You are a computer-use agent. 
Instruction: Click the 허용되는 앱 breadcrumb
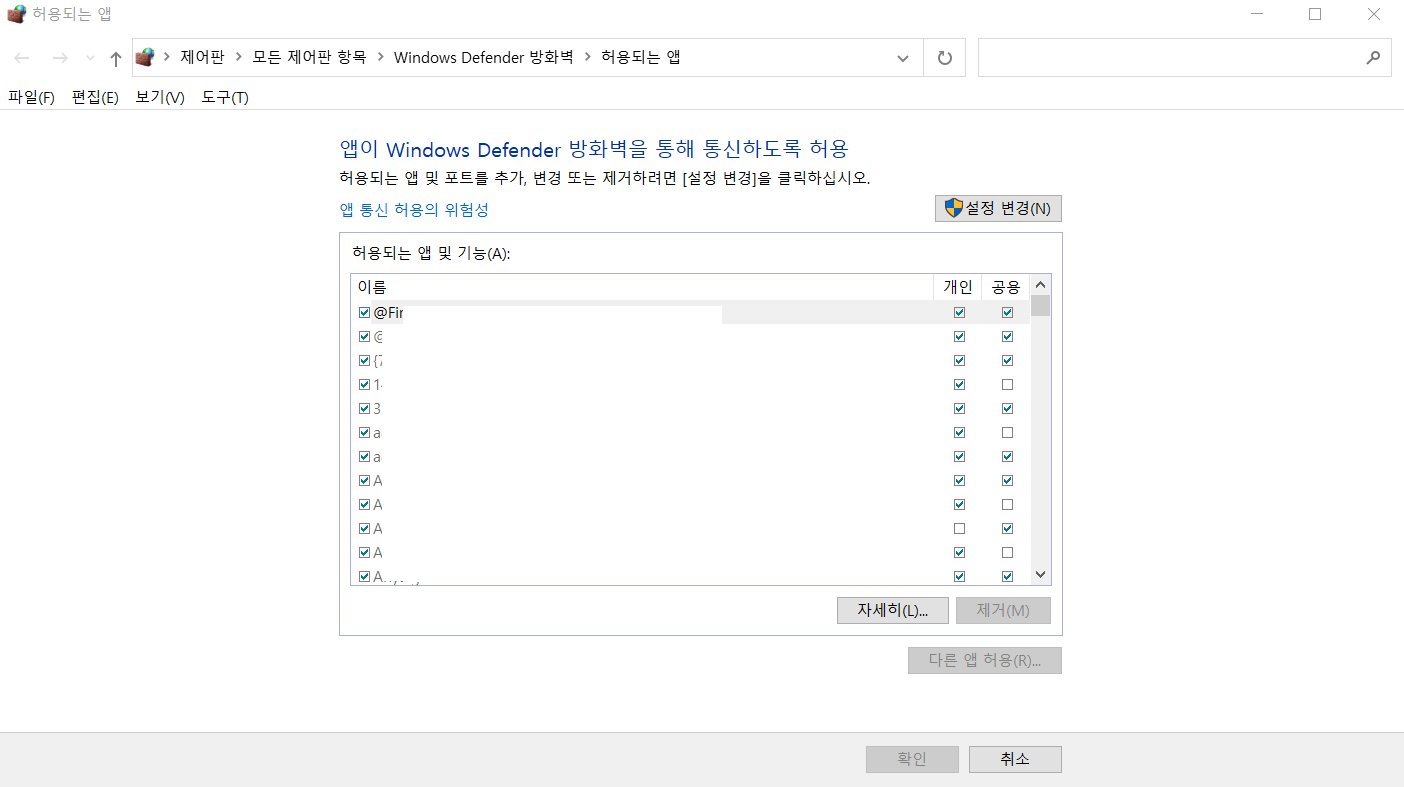click(640, 58)
